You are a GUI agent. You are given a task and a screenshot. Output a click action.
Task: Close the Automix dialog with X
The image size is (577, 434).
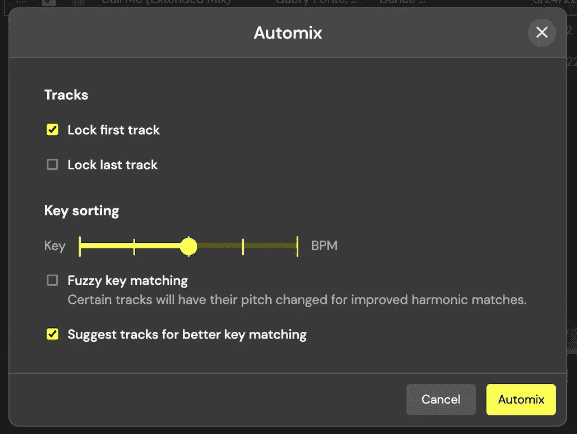point(542,33)
